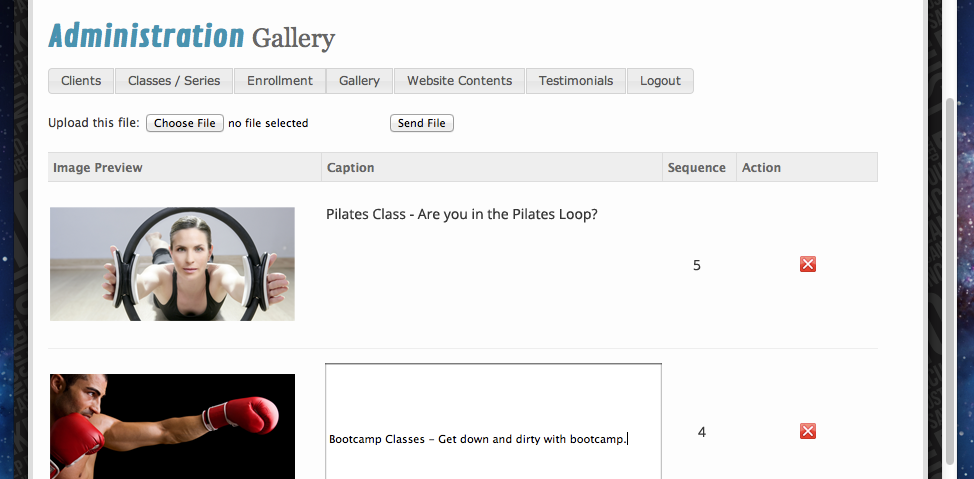Screen dimensions: 974x479
Task: Click the Caption column header
Action: [x=351, y=167]
